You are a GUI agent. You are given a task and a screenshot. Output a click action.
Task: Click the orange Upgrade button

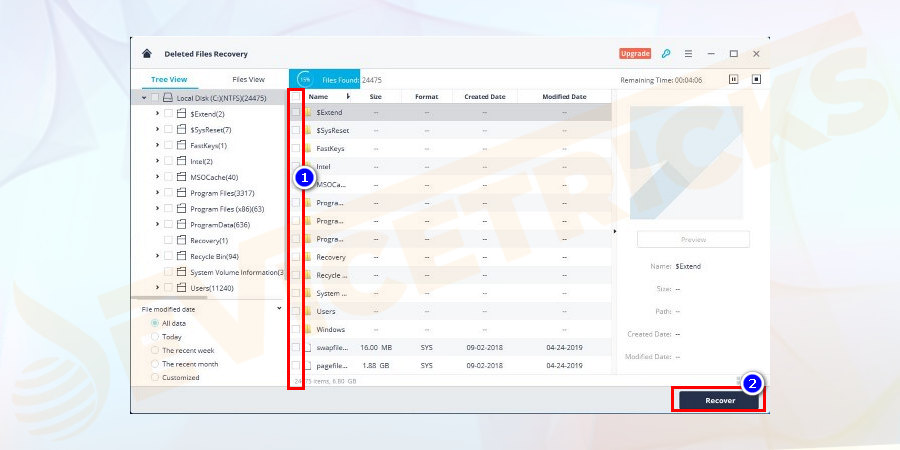point(635,53)
